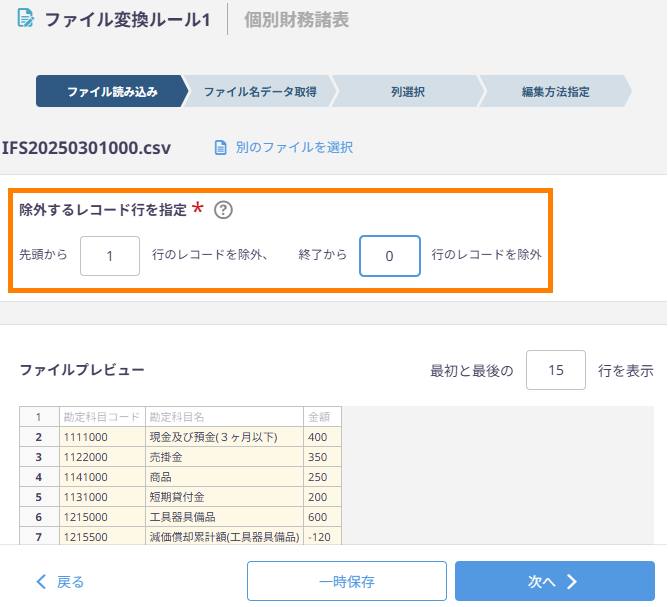Click cell 1141000
The image size is (668, 607).
tap(102, 477)
